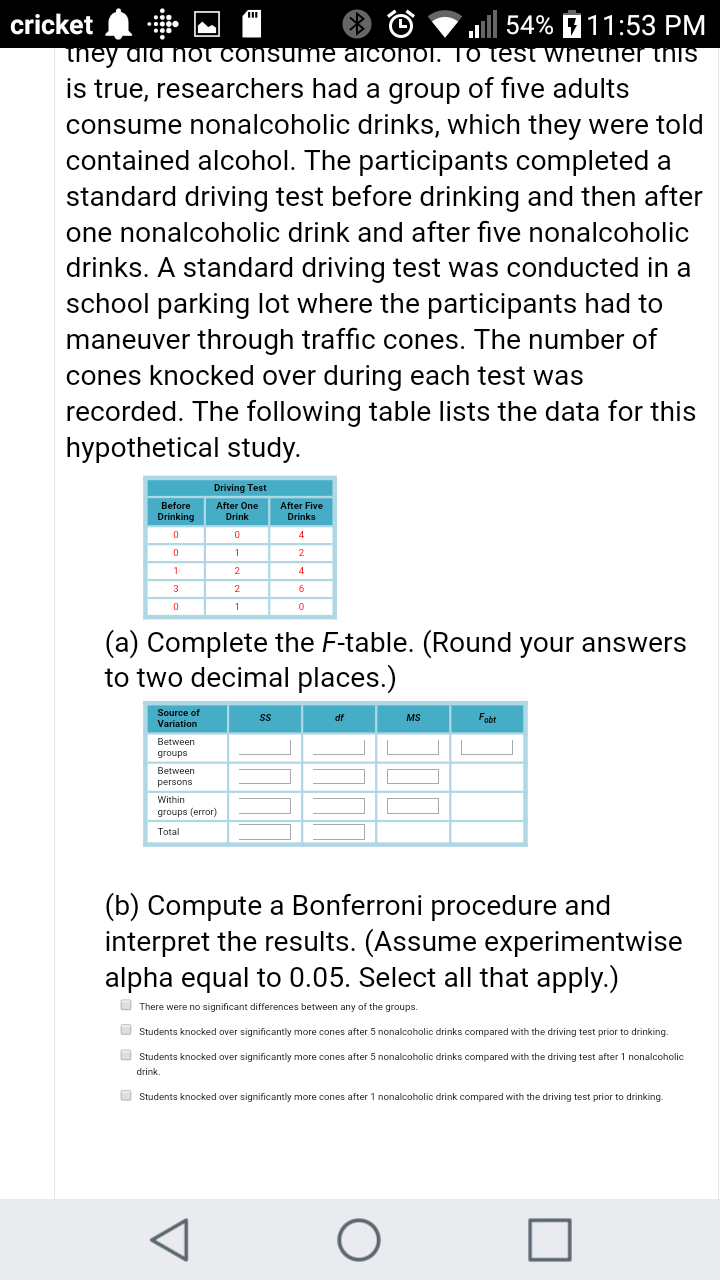Tap the Driving Test data table

coord(240,547)
